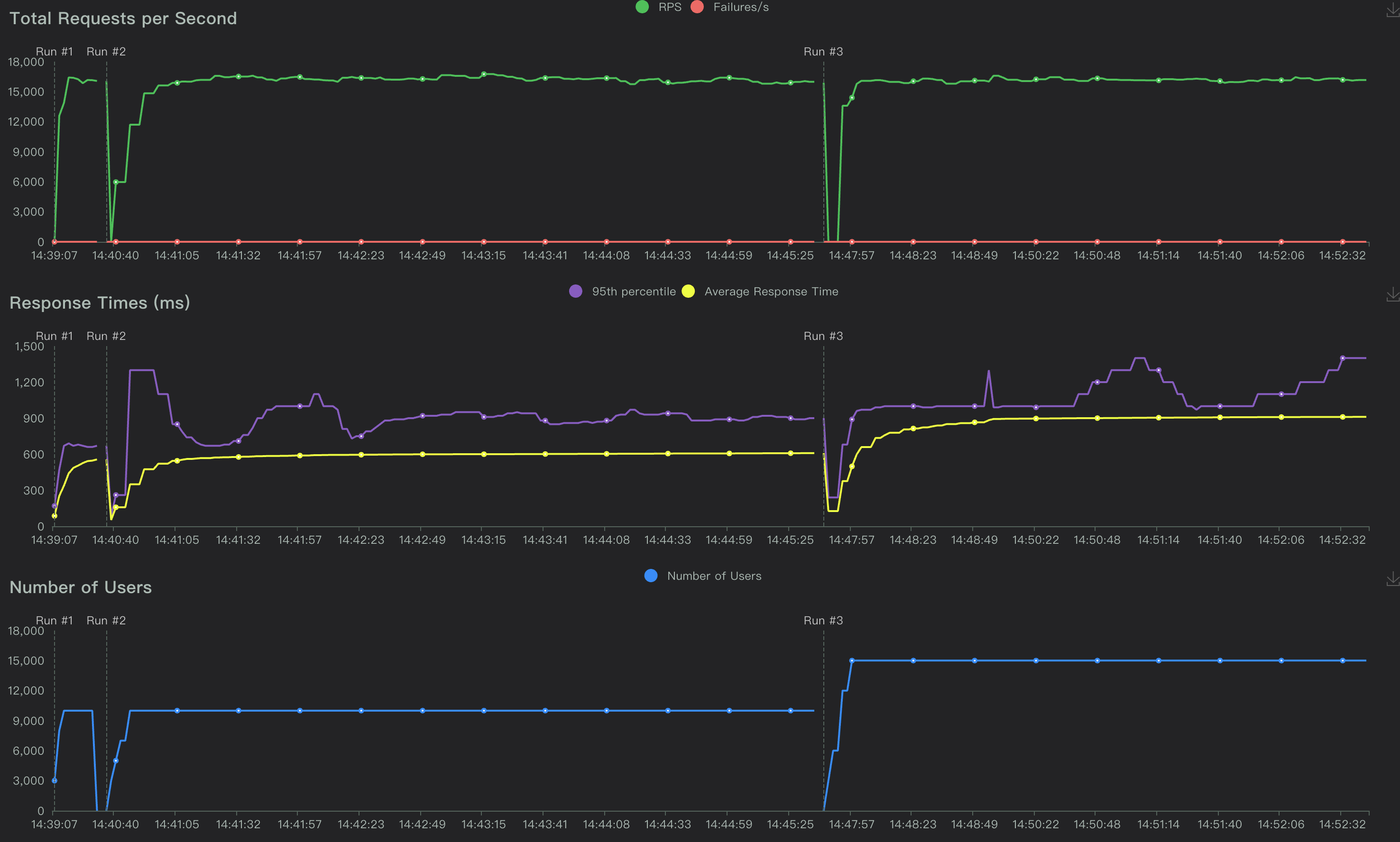This screenshot has height=842, width=1400.
Task: Click RPS peak data point at 14:43:15
Action: [x=483, y=74]
